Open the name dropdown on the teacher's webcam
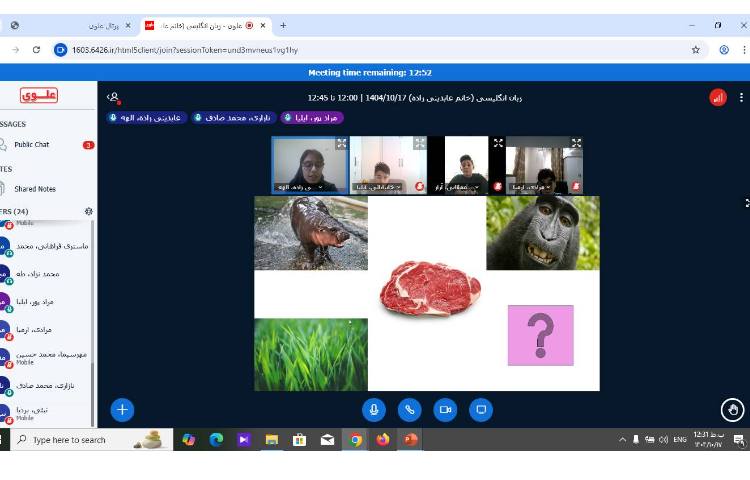This screenshot has height=480, width=750. coord(300,187)
